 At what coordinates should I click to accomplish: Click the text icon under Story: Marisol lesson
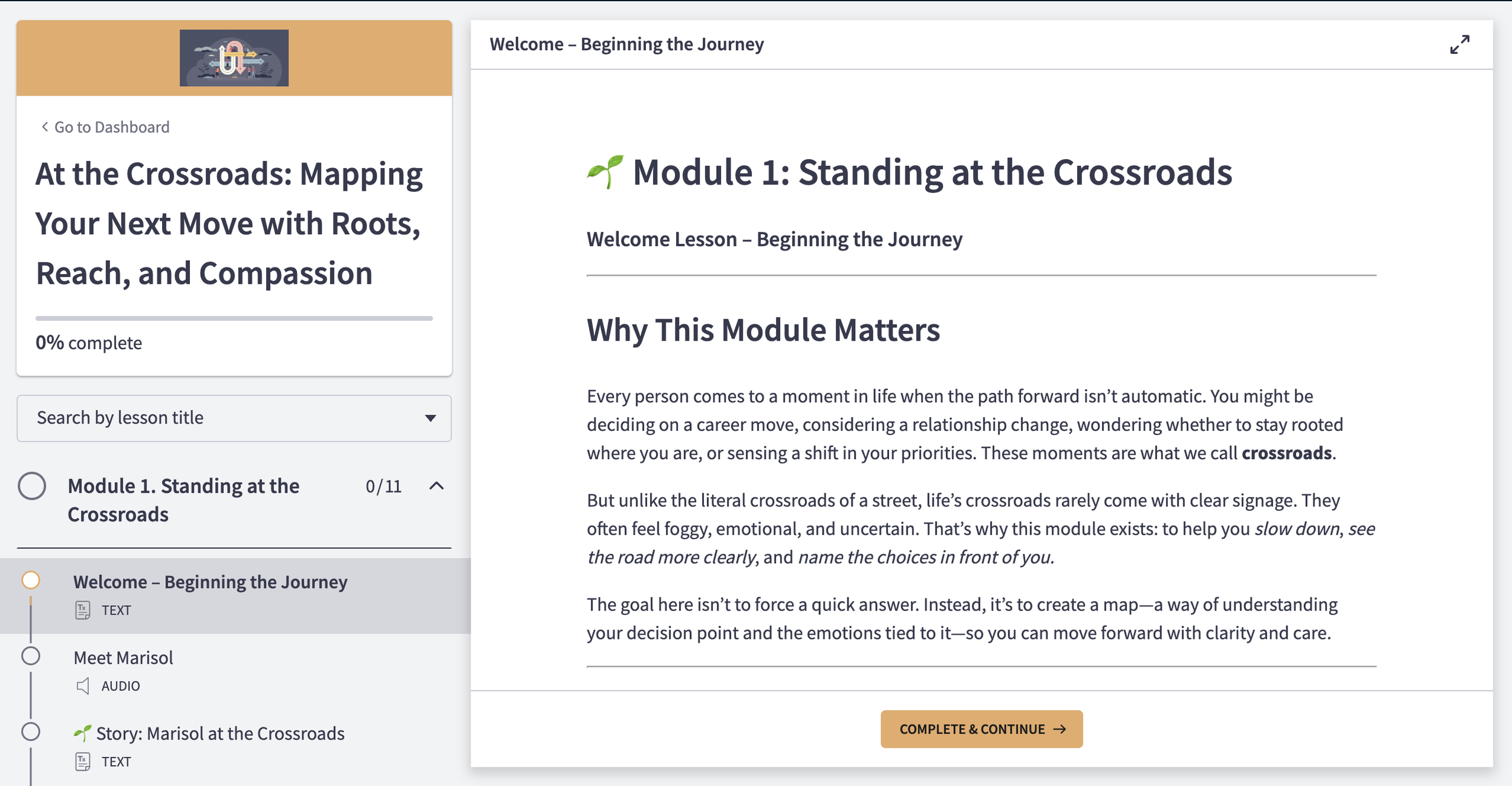click(83, 761)
